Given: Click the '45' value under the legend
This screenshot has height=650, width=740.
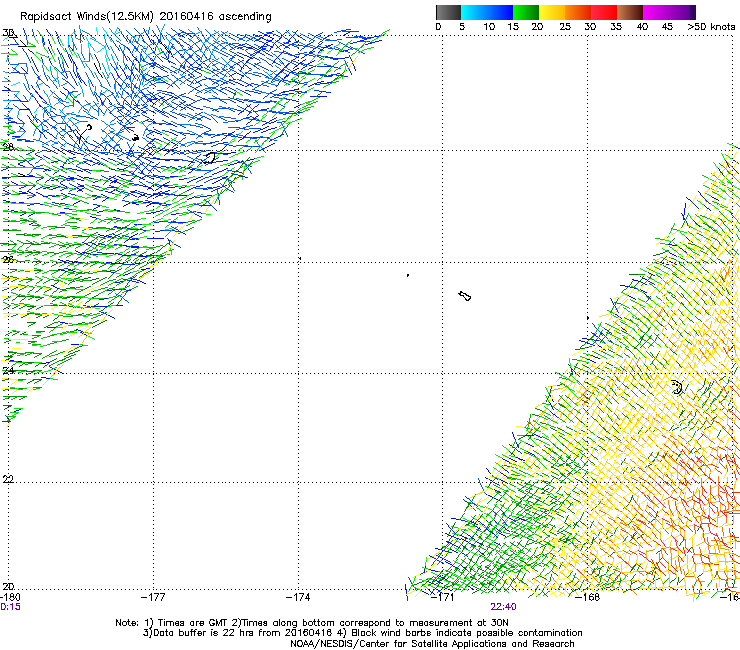Looking at the screenshot, I should 667,27.
